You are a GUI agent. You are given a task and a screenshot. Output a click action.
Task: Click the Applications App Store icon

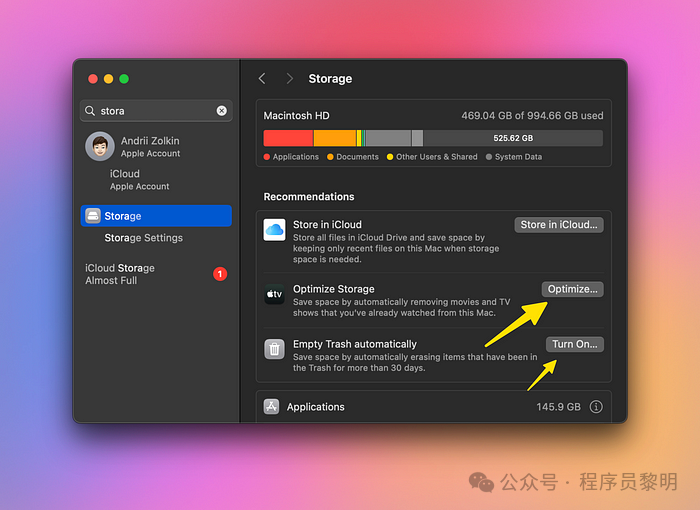point(271,407)
